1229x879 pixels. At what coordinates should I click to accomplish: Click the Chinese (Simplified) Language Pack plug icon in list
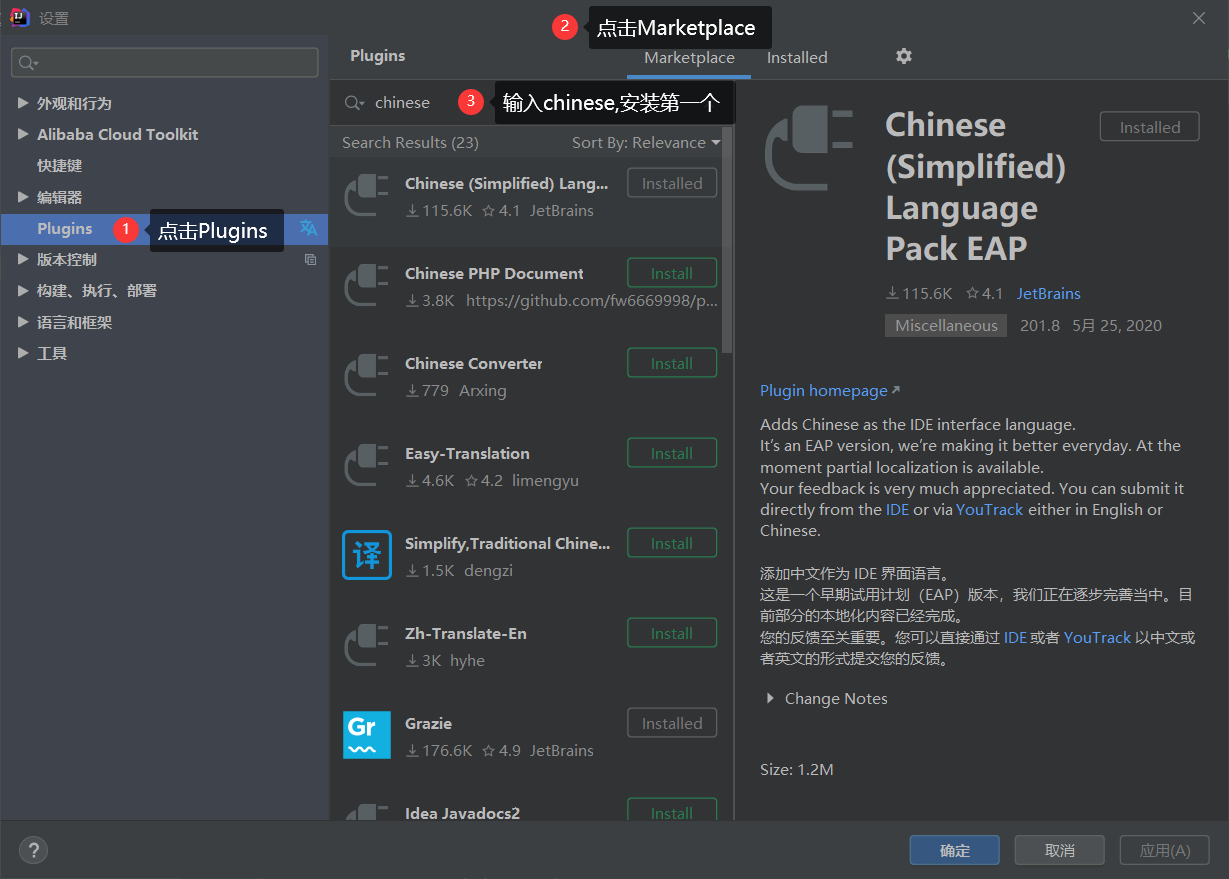coord(367,195)
